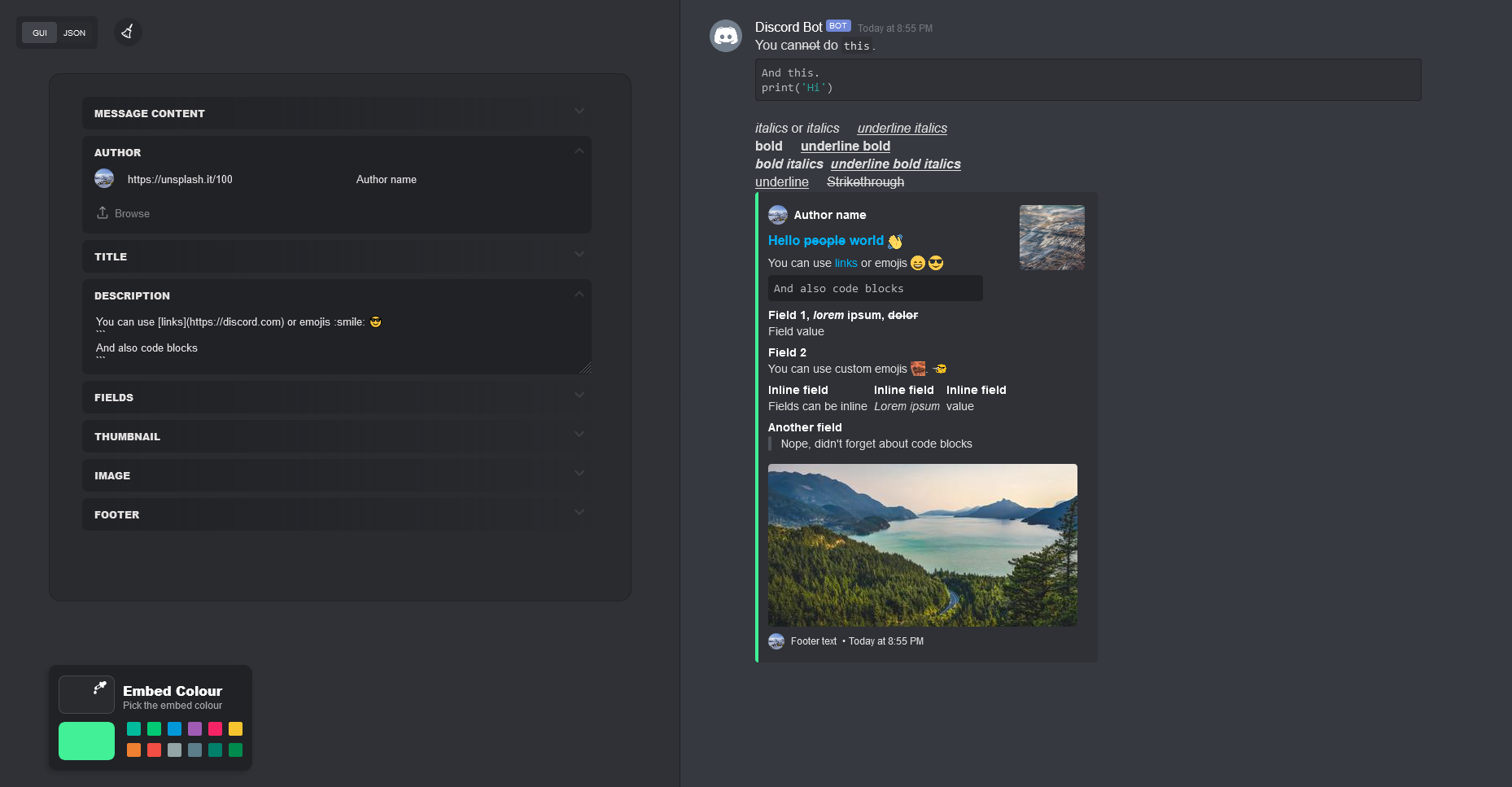The height and width of the screenshot is (787, 1512).
Task: Click the broom clear-all icon
Action: (127, 33)
